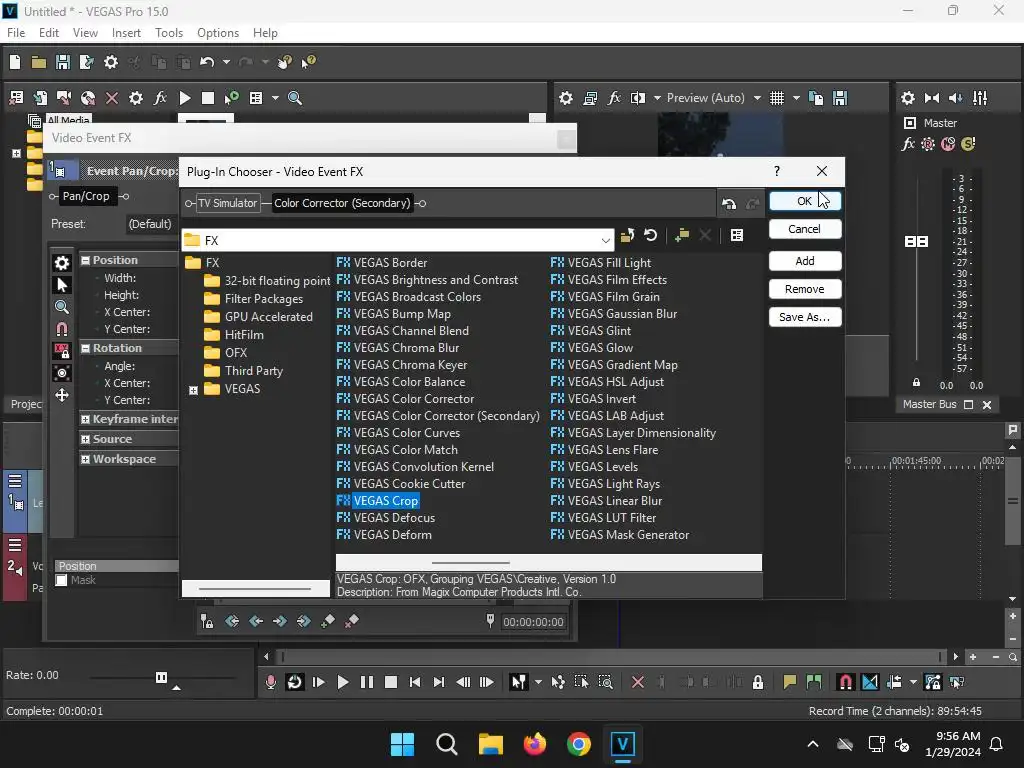Open Project Properties gear in main toolbar
Screen dimensions: 1024x768
[111, 62]
